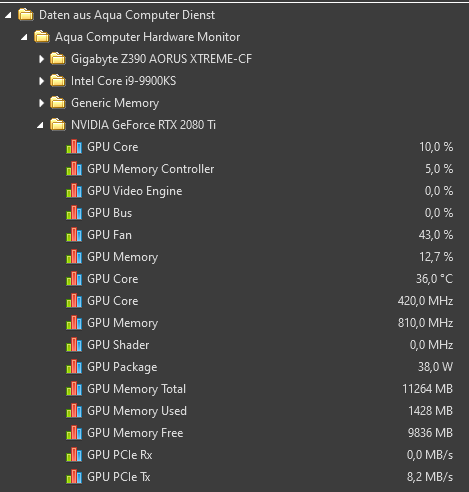Click the sensor icon of GPU Memory 810,0 MHz row
Screen dimensions: 469x492
click(74, 323)
